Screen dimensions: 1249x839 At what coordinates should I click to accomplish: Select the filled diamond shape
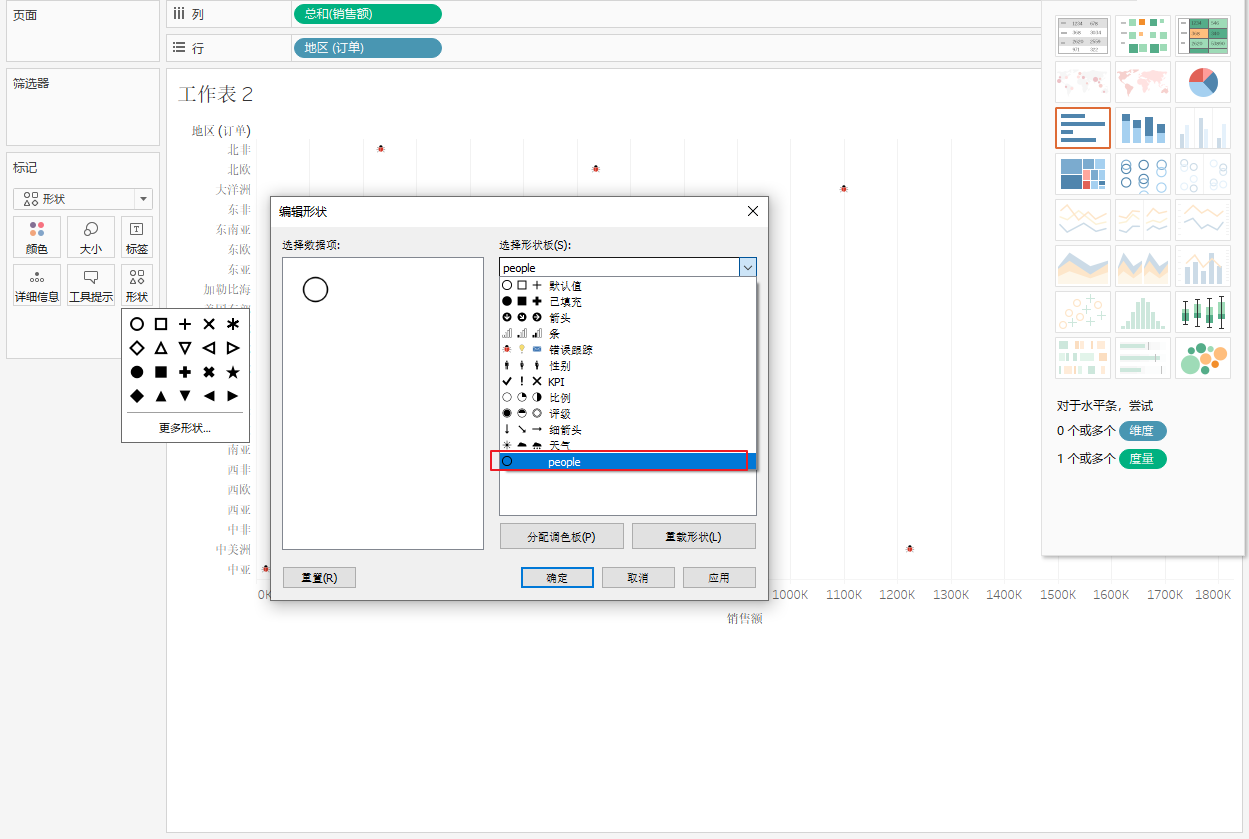[x=137, y=396]
